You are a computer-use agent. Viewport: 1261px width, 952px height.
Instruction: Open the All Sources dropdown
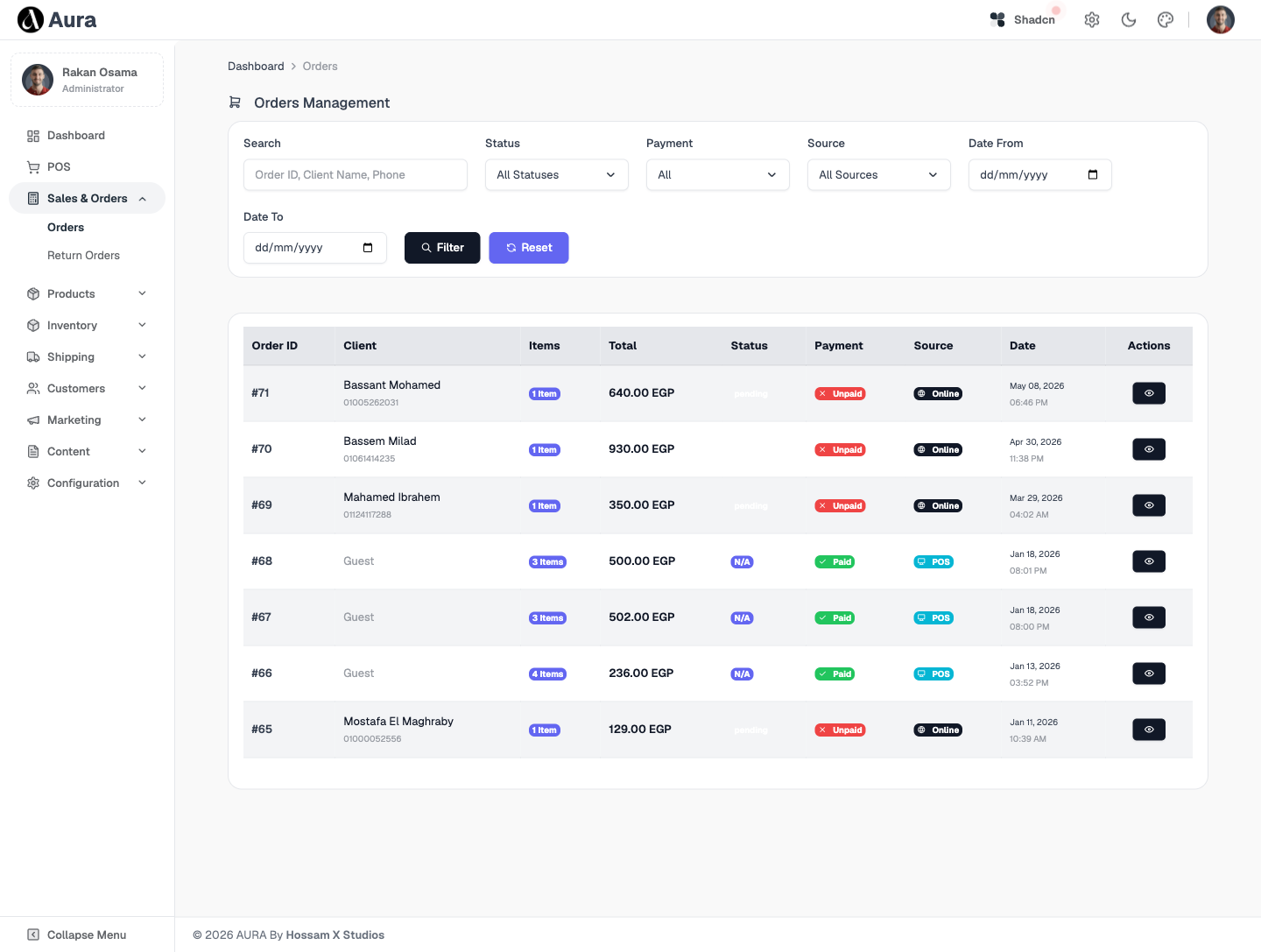879,175
